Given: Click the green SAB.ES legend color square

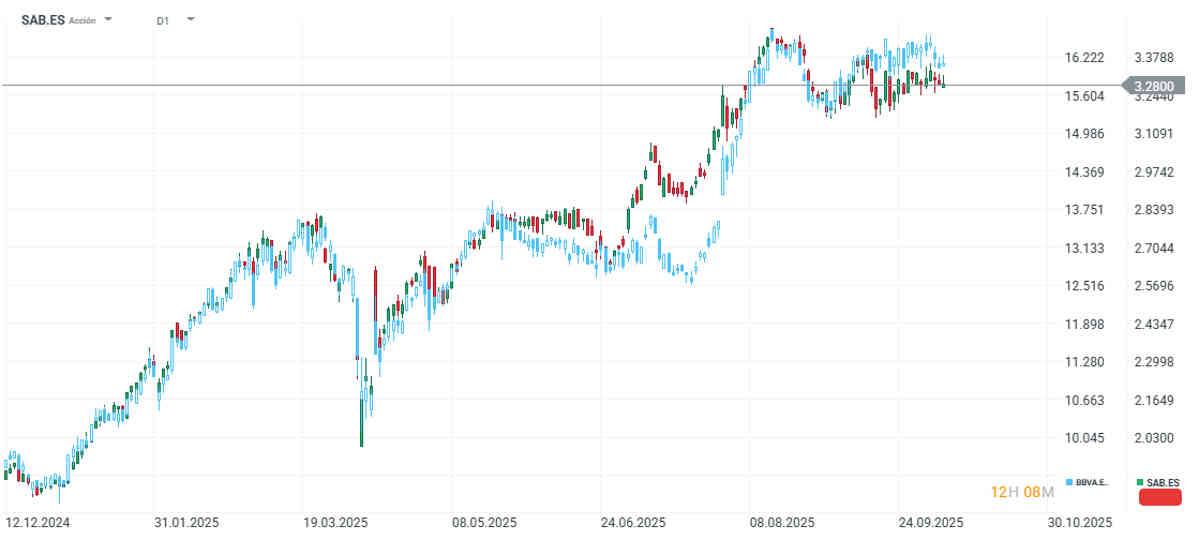Looking at the screenshot, I should (x=1141, y=483).
